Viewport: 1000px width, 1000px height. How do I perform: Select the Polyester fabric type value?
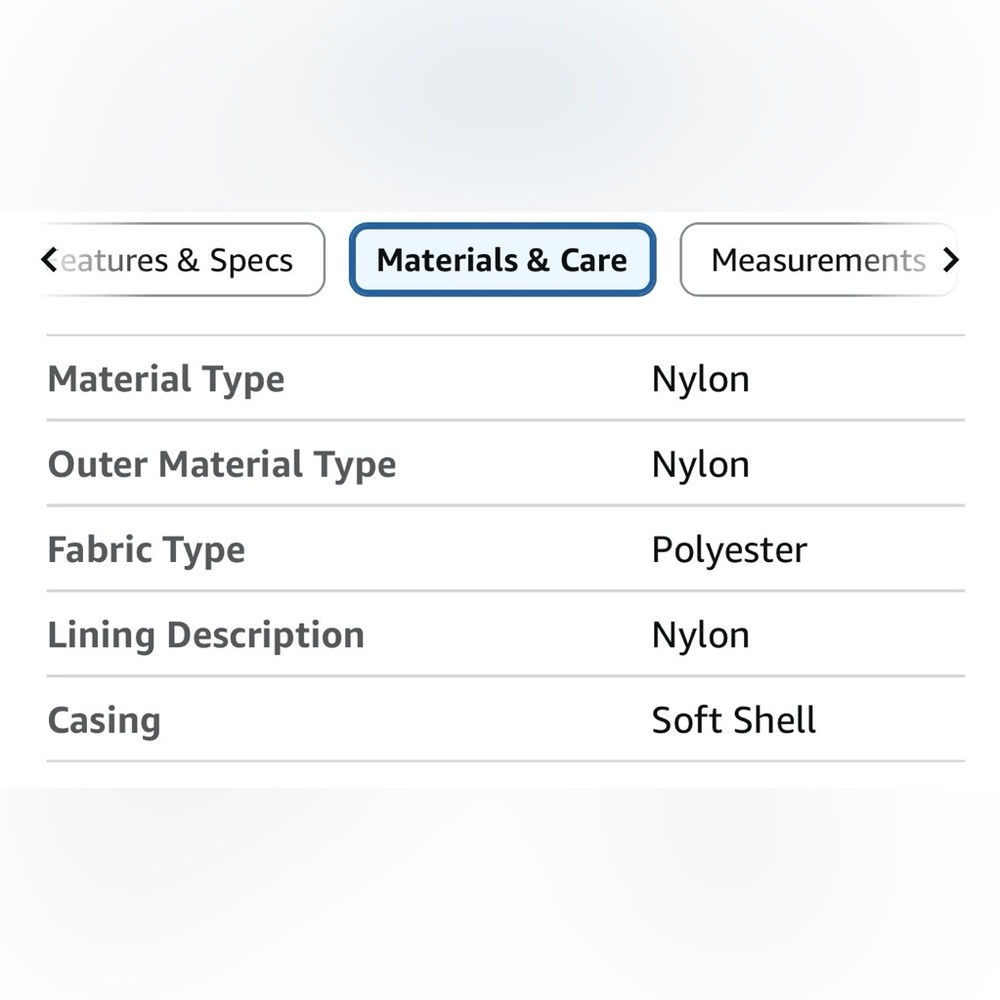point(729,550)
